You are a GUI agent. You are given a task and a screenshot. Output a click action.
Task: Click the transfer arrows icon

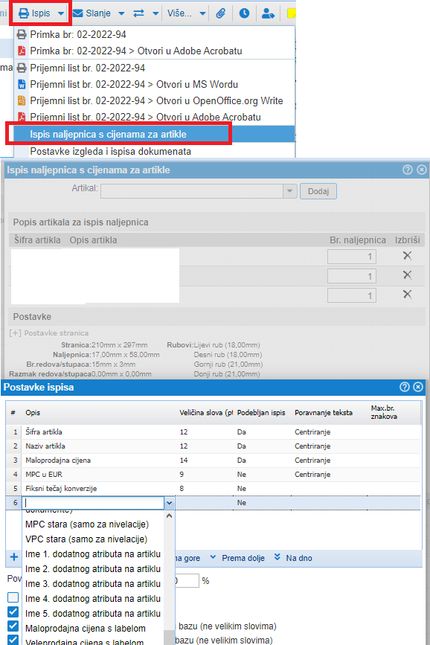(139, 14)
